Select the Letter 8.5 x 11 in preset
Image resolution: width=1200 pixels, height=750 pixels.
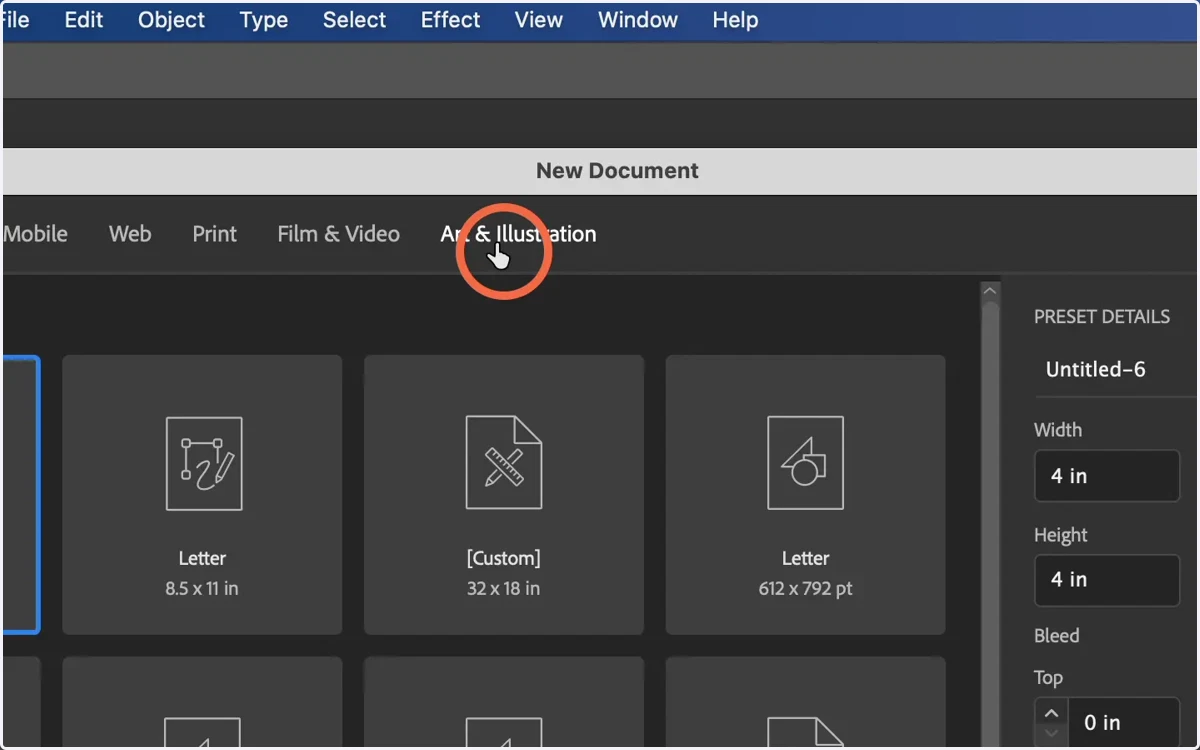tap(202, 495)
